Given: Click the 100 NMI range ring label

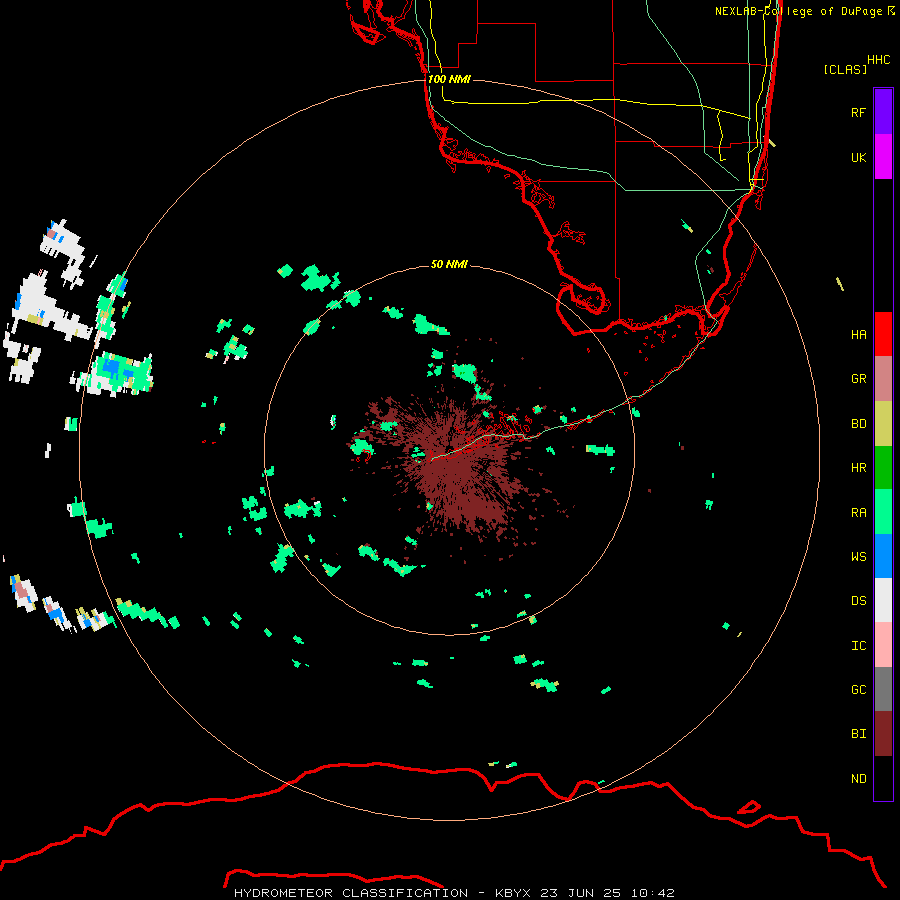Looking at the screenshot, I should [x=449, y=79].
